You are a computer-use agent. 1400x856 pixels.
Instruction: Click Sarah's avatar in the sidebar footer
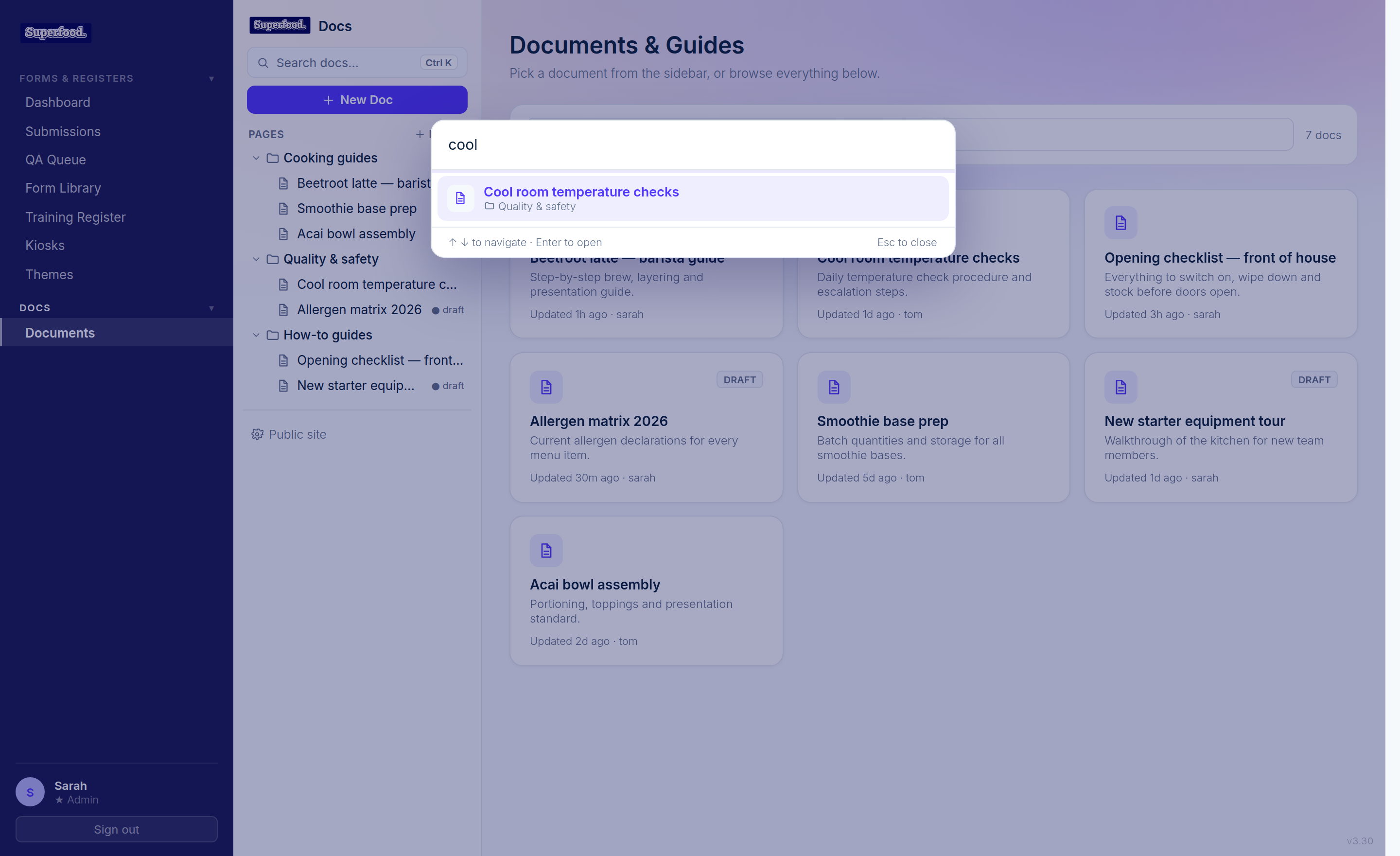click(x=30, y=792)
